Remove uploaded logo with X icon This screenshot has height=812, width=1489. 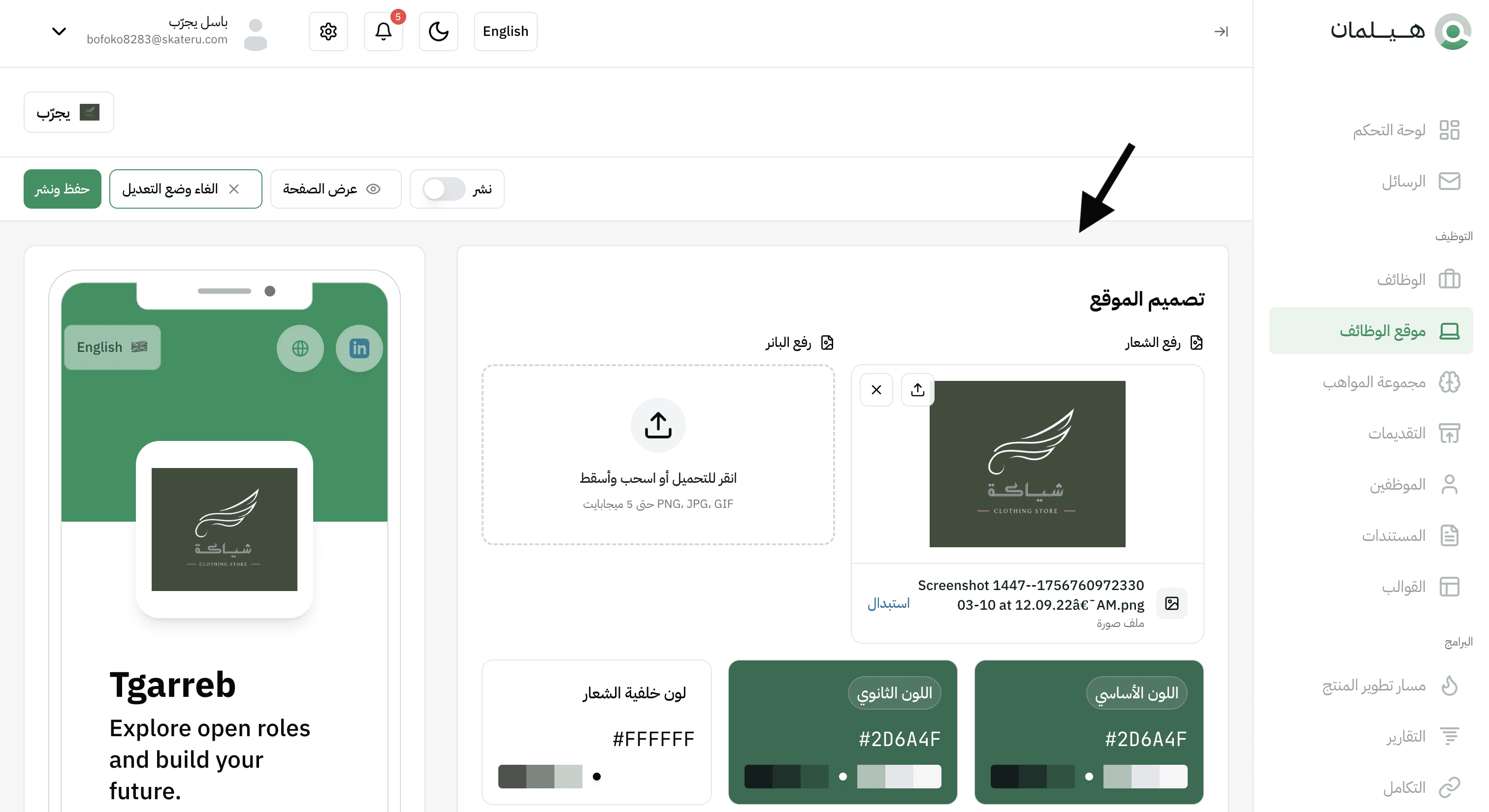pos(876,390)
